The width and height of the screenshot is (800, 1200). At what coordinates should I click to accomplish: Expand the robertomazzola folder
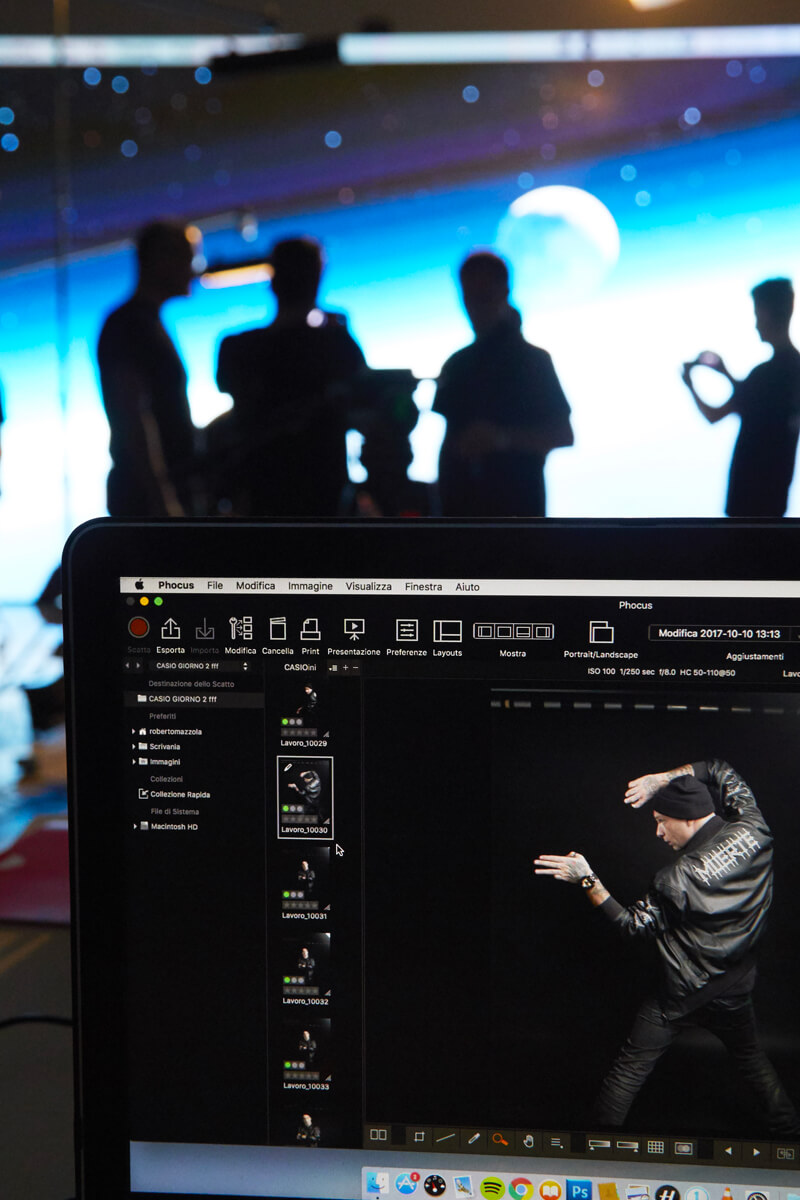[x=134, y=732]
